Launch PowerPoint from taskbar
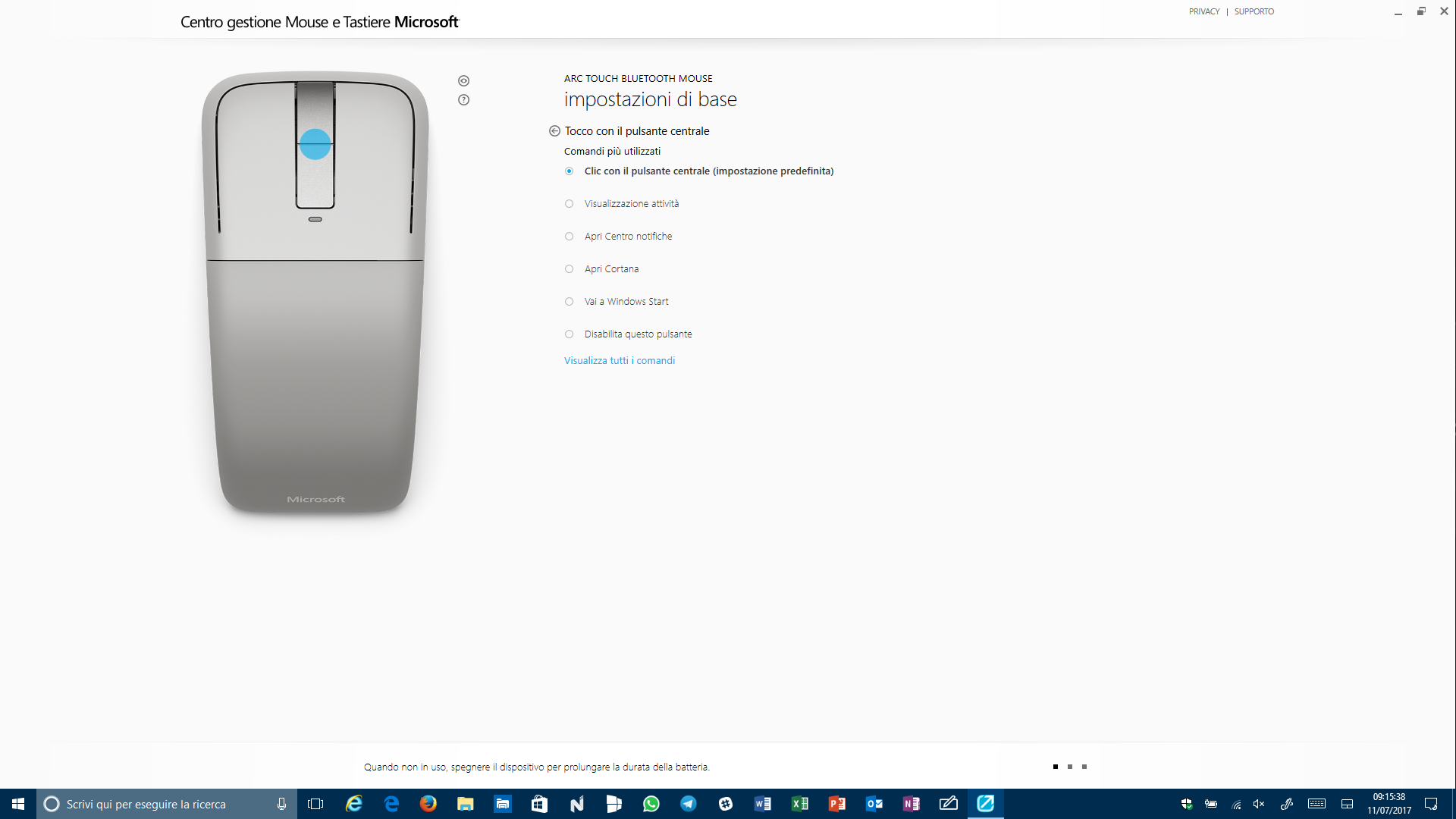Viewport: 1456px width, 819px height. 837,804
